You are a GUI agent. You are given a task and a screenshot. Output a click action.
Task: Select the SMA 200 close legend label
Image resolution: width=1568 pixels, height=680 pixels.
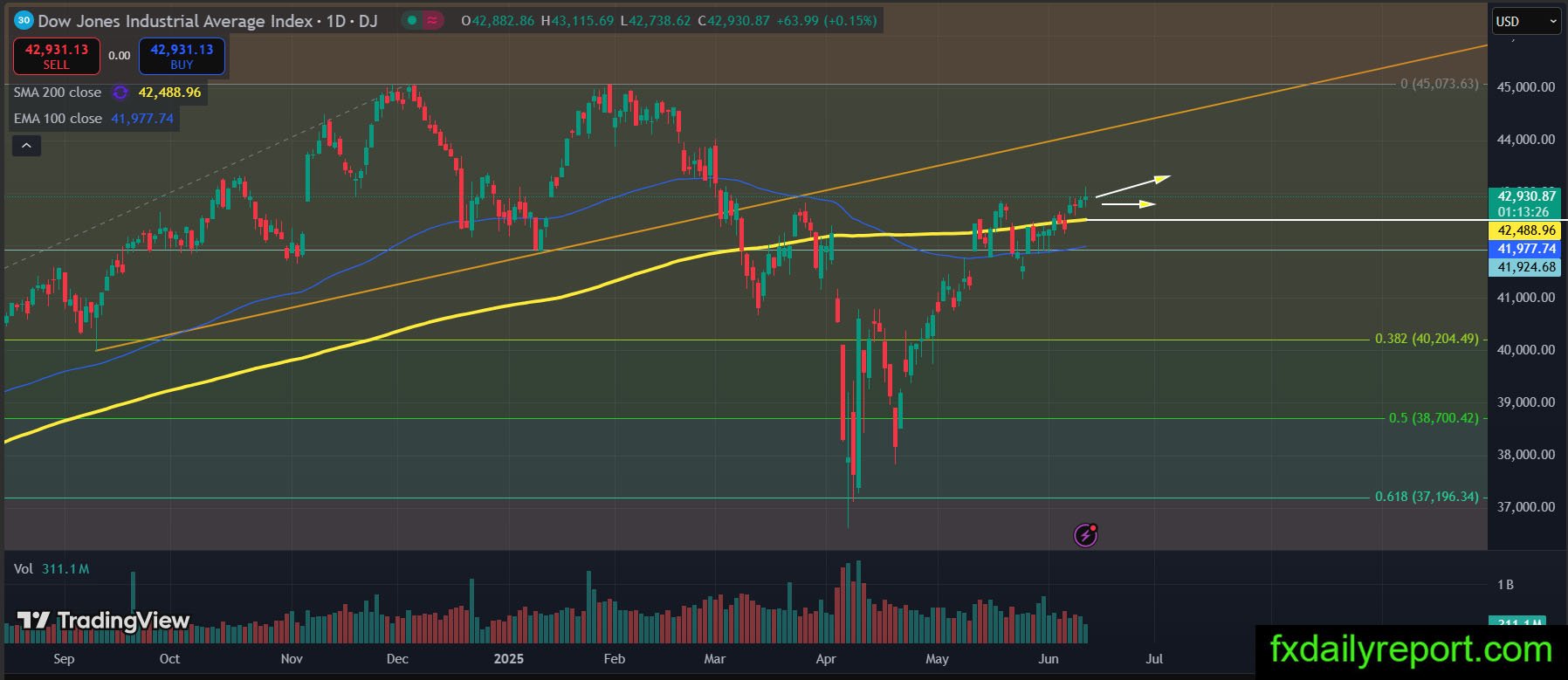tap(58, 93)
